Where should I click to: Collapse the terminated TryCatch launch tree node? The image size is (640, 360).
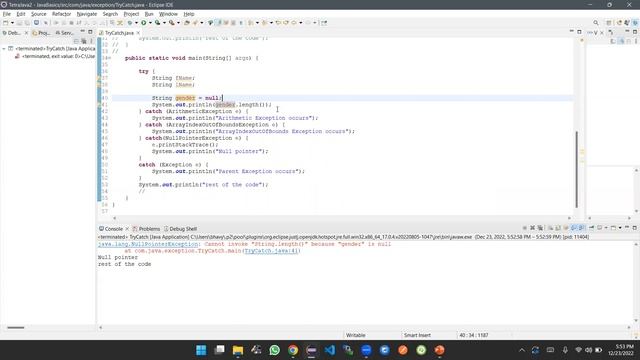pyautogui.click(x=4, y=49)
